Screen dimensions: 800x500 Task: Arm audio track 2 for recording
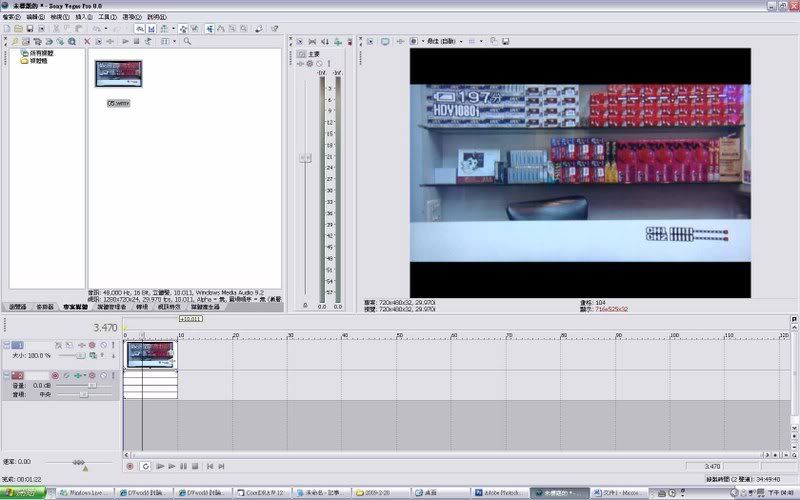[55, 376]
